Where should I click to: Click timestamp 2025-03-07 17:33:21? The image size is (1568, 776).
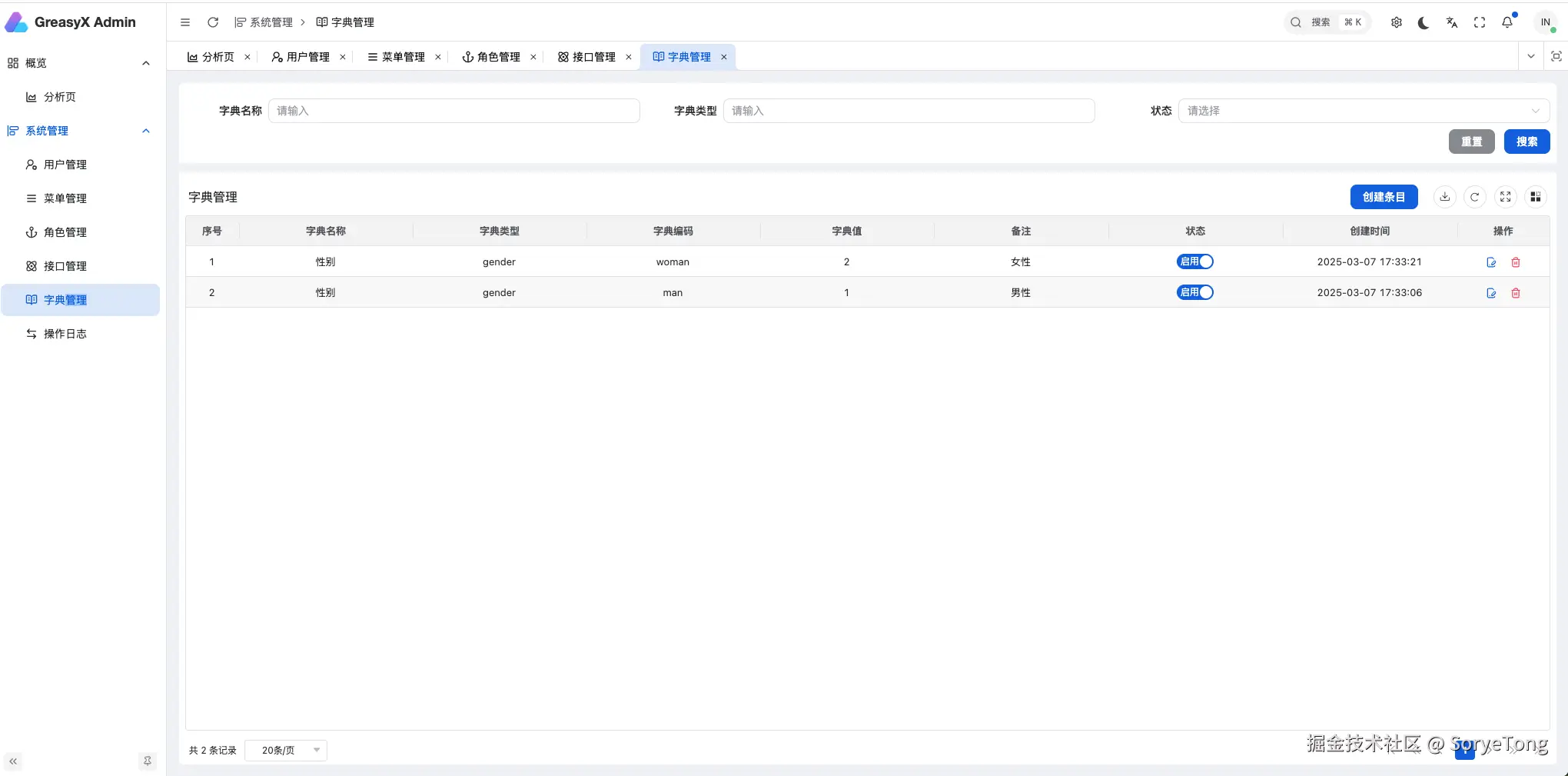pos(1370,261)
